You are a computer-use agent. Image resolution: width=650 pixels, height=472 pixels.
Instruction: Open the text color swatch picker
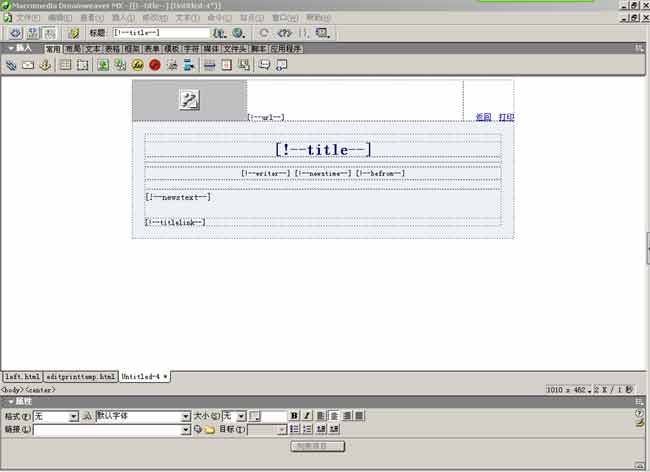pyautogui.click(x=254, y=416)
